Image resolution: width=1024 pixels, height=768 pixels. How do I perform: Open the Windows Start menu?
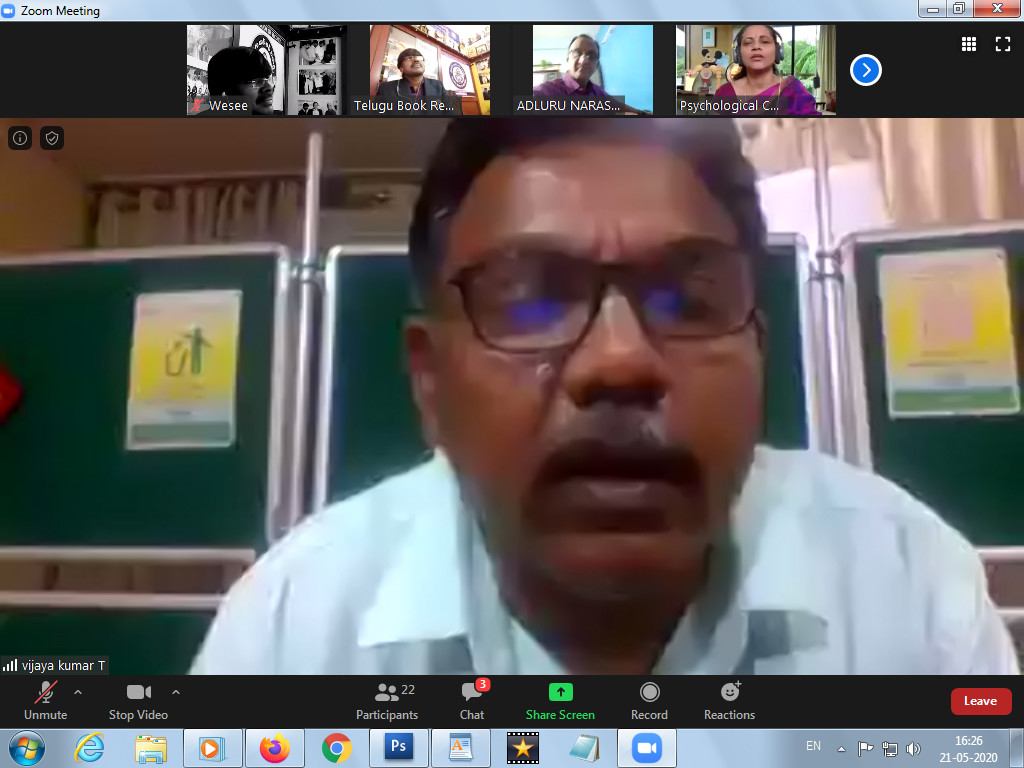[x=26, y=748]
